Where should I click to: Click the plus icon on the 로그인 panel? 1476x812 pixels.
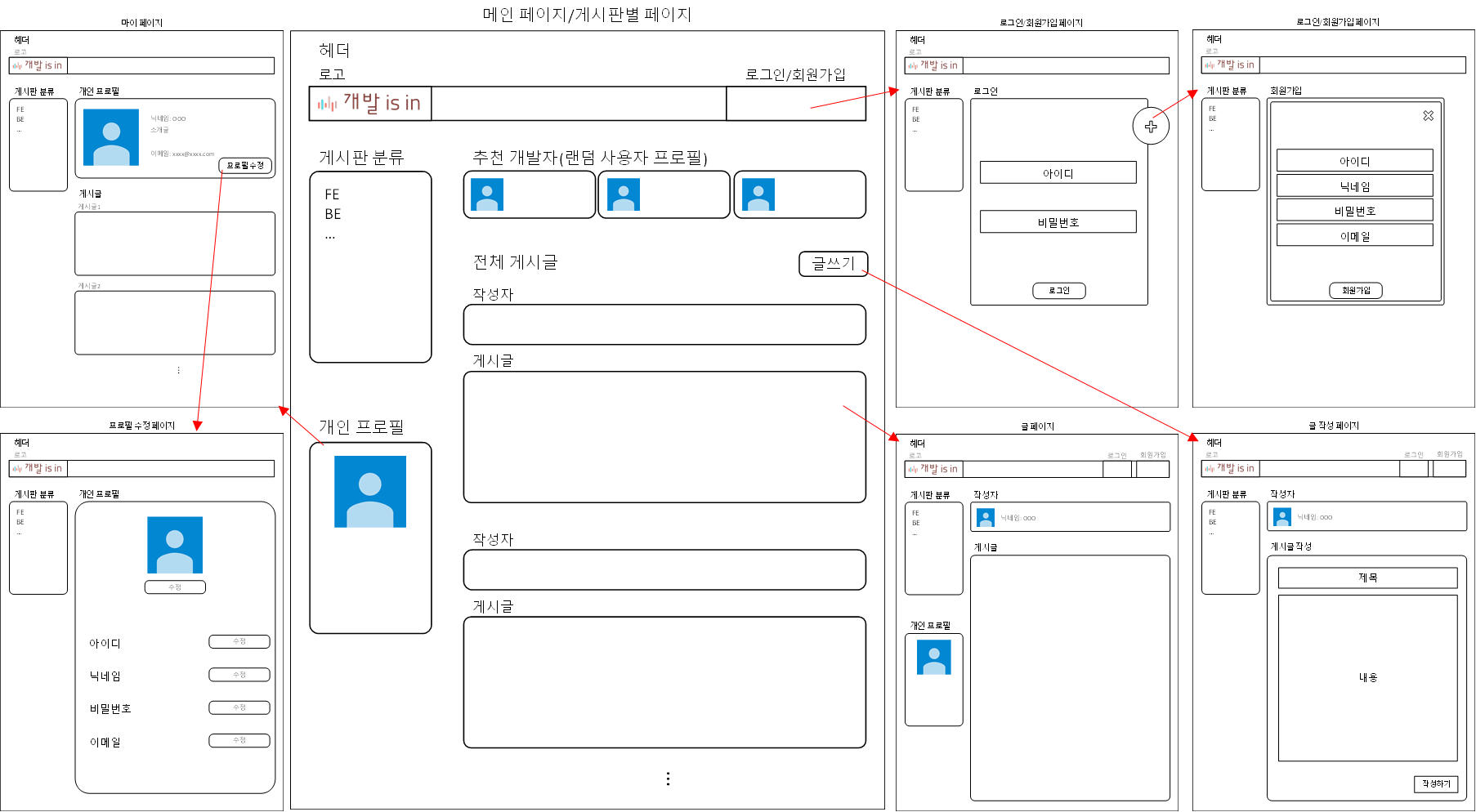(x=1151, y=127)
